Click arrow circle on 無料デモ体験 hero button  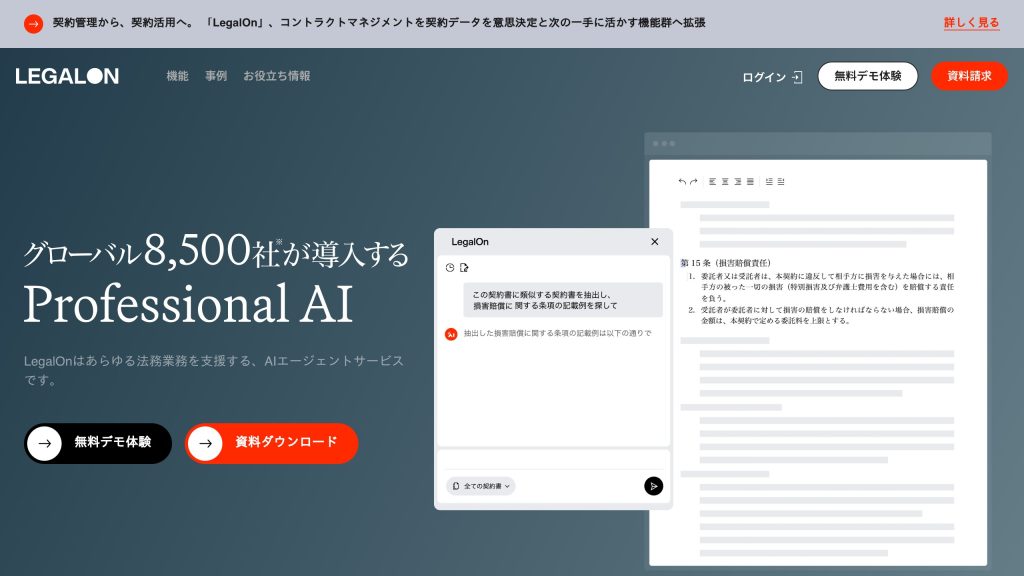[44, 443]
